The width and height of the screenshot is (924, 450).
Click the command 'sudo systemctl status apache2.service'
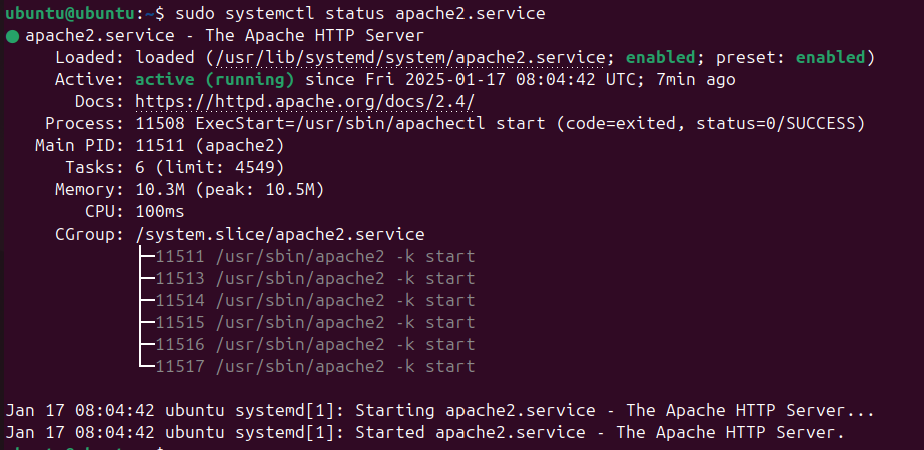click(x=361, y=13)
